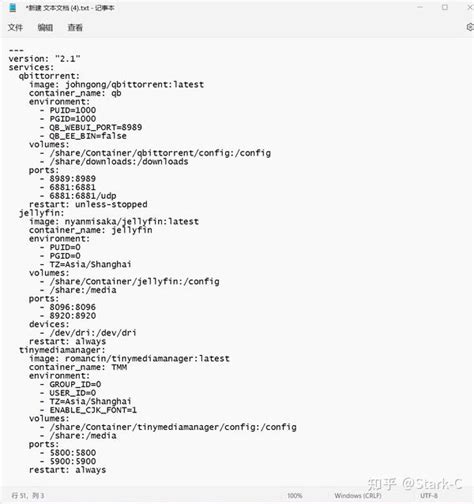The height and width of the screenshot is (504, 474).
Task: Place cursor on nyanmisaka/jellyfin:latest image line
Action: pyautogui.click(x=114, y=222)
